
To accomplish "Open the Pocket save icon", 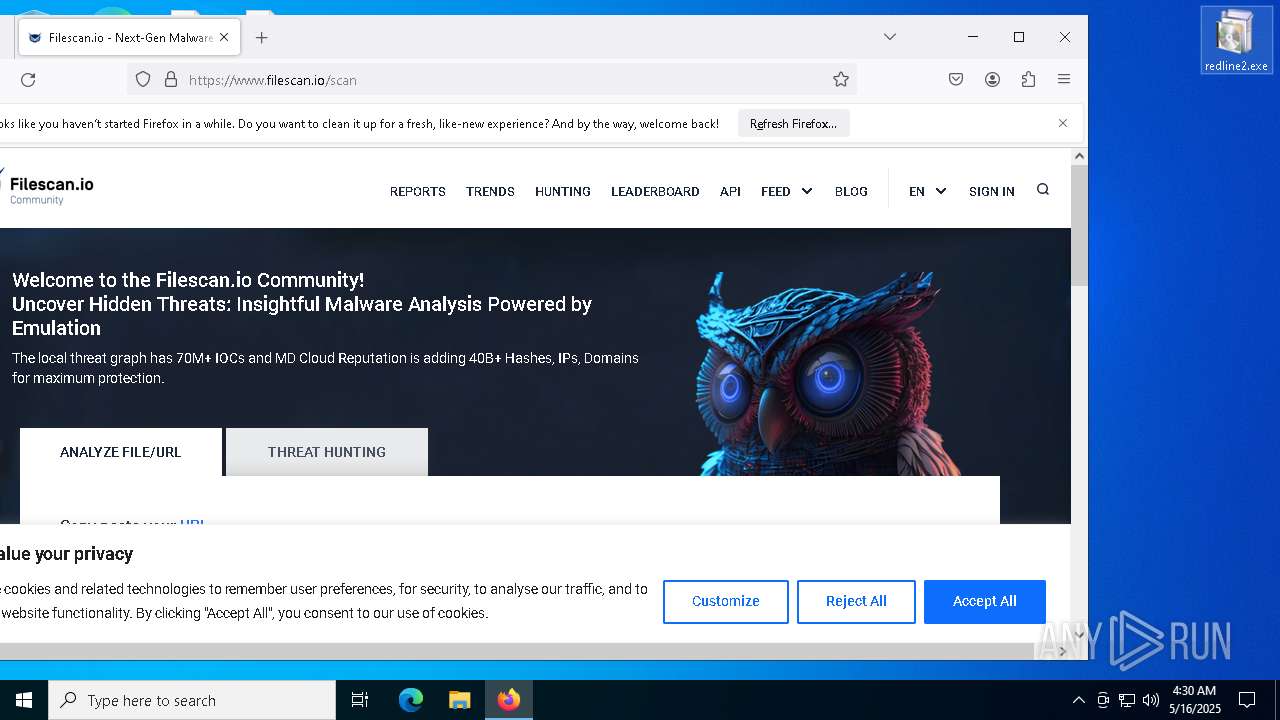I will pyautogui.click(x=956, y=79).
